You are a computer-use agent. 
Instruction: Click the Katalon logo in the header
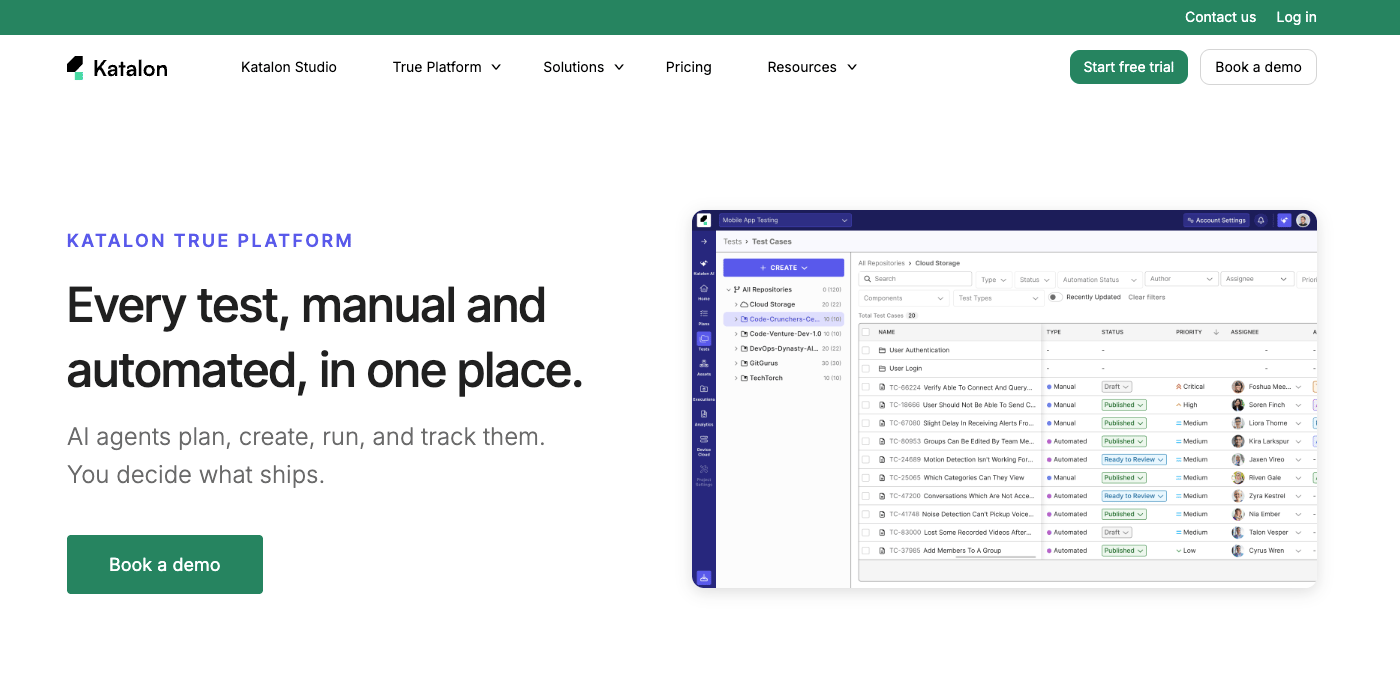(x=117, y=68)
